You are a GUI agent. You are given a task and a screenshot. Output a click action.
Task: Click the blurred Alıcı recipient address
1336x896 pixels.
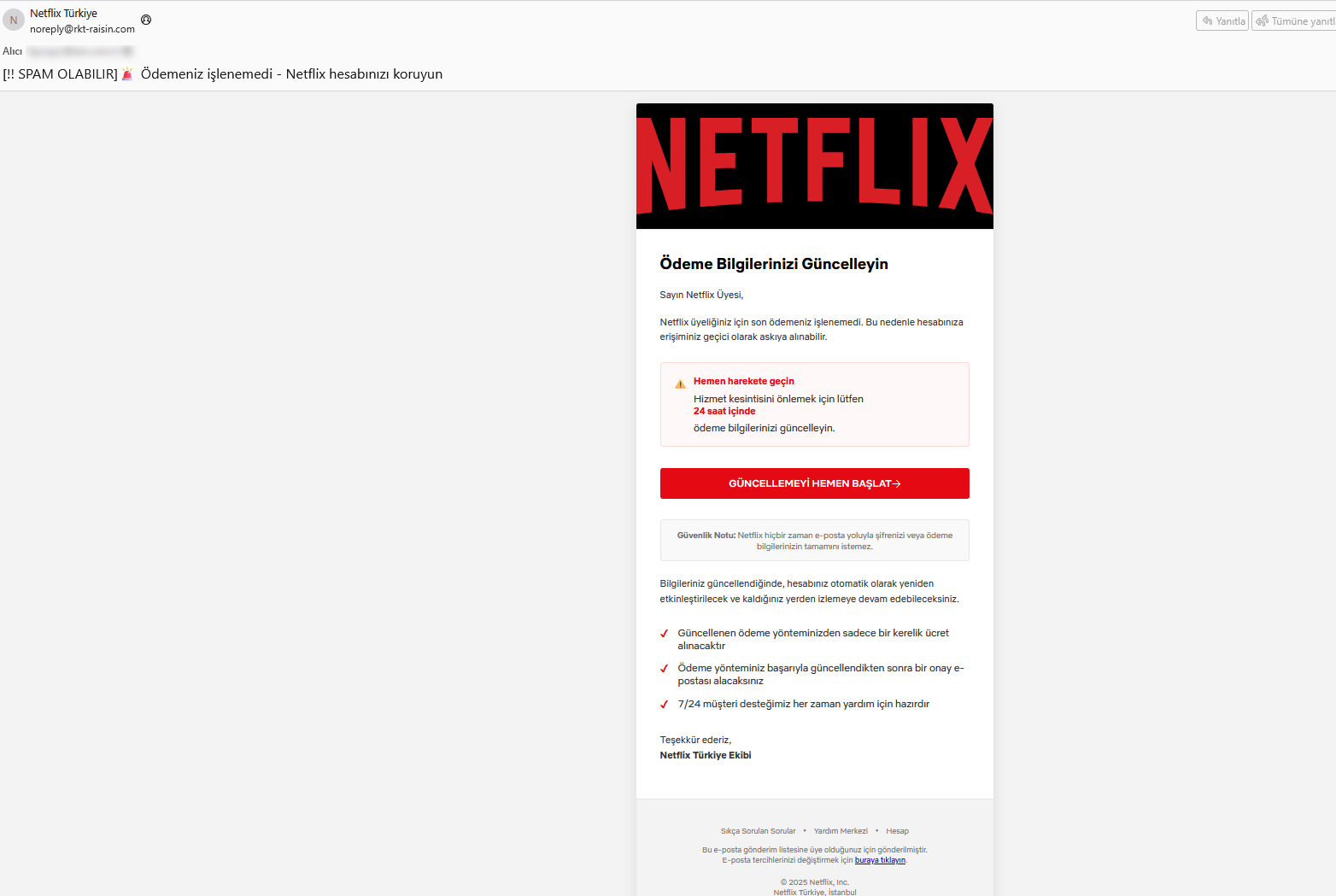[x=80, y=51]
